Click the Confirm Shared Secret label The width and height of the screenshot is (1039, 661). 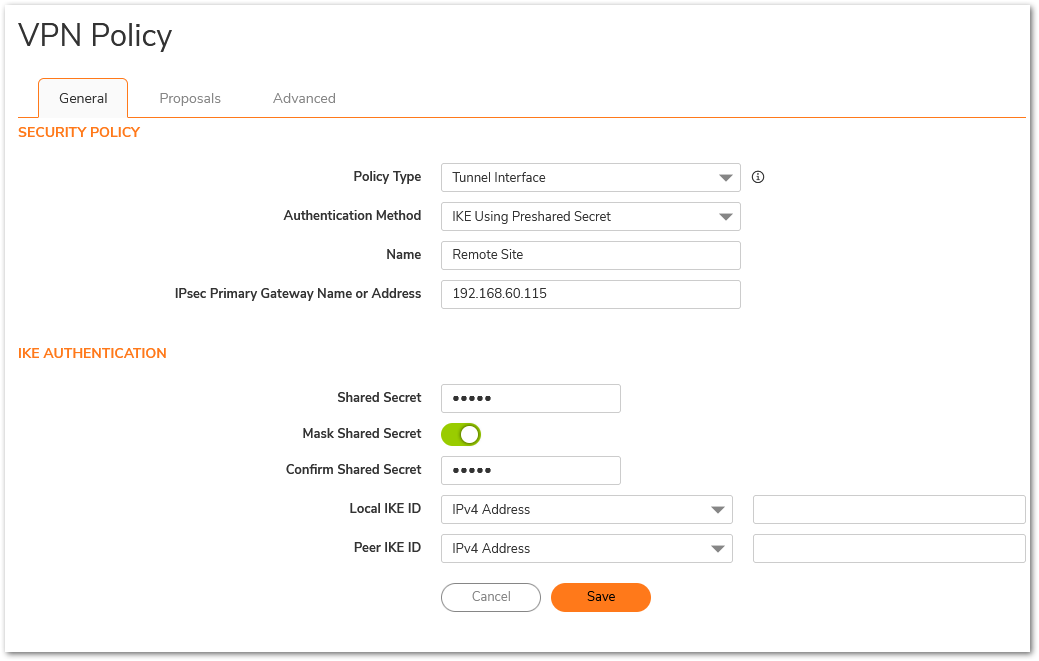coord(353,469)
